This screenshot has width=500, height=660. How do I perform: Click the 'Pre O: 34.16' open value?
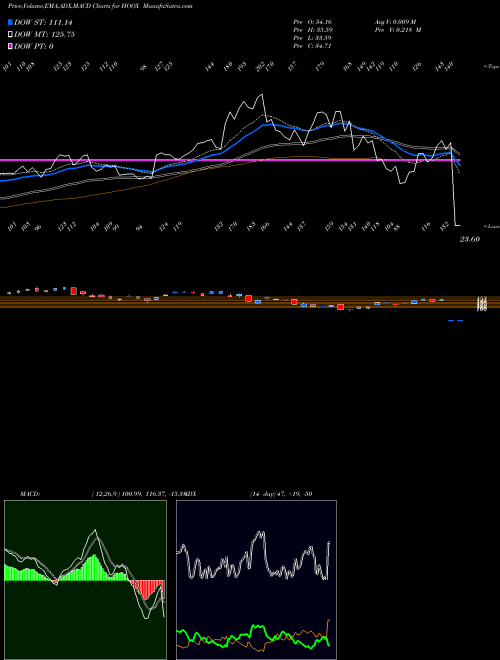pyautogui.click(x=312, y=21)
